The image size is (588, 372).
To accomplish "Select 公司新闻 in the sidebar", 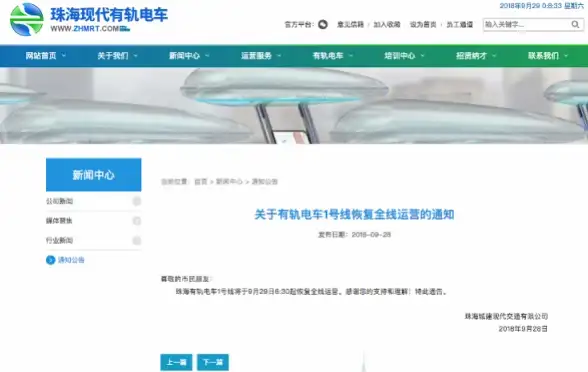I will 60,201.
